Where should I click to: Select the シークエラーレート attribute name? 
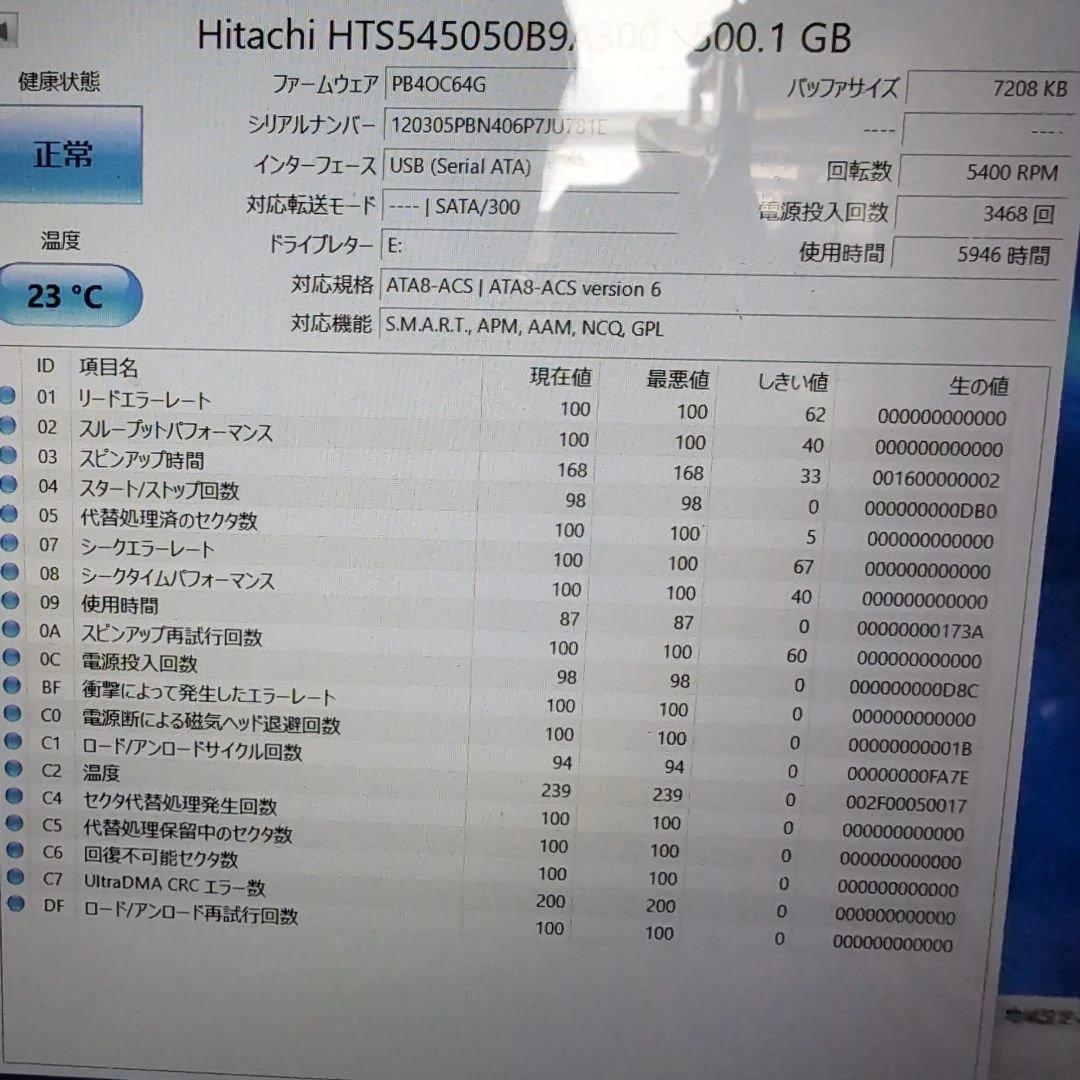148,548
